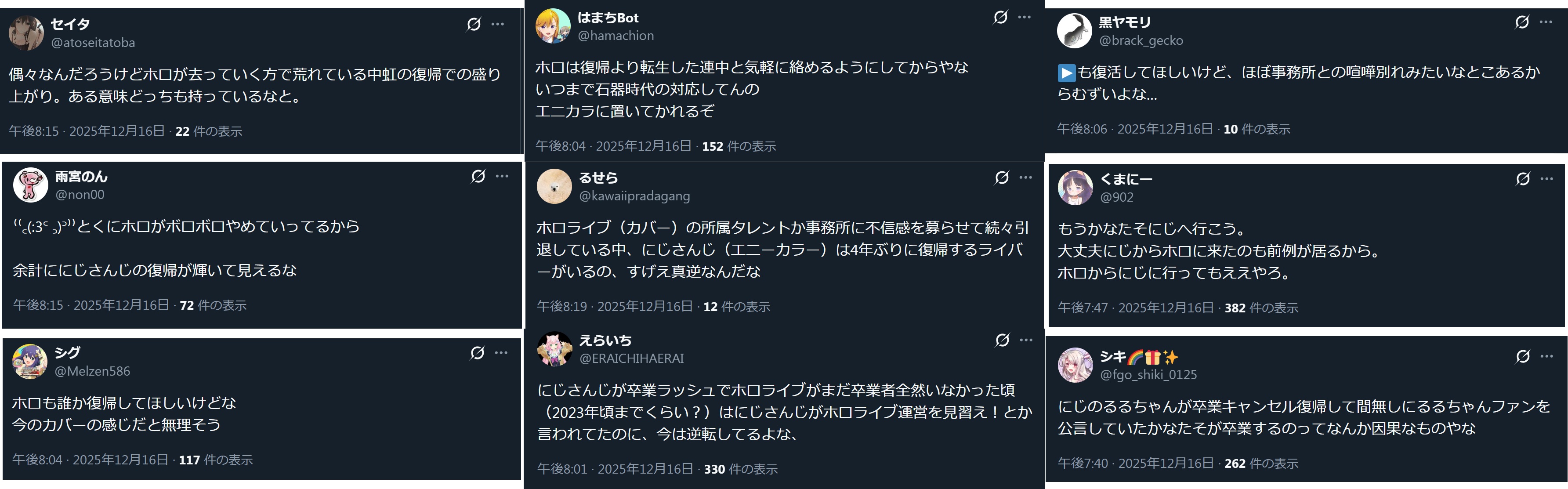Click the Grok icon on るせら's tweet

coord(1001,178)
